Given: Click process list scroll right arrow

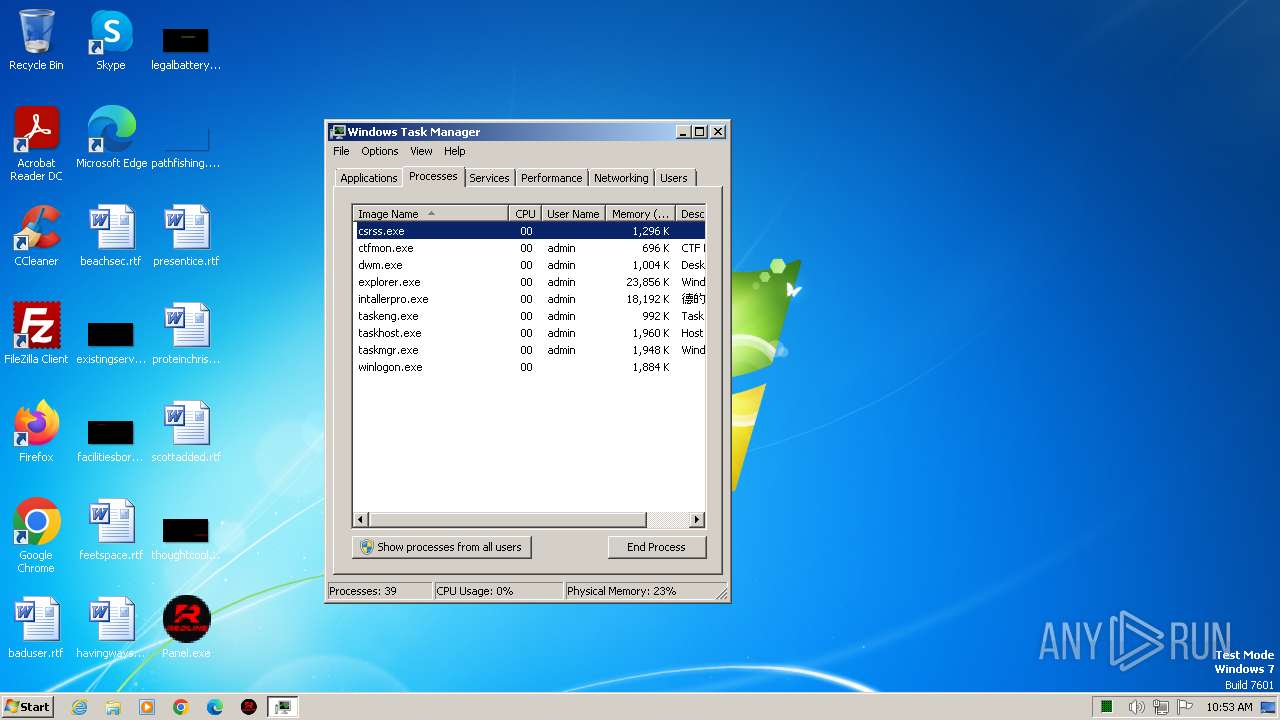Looking at the screenshot, I should click(x=697, y=520).
